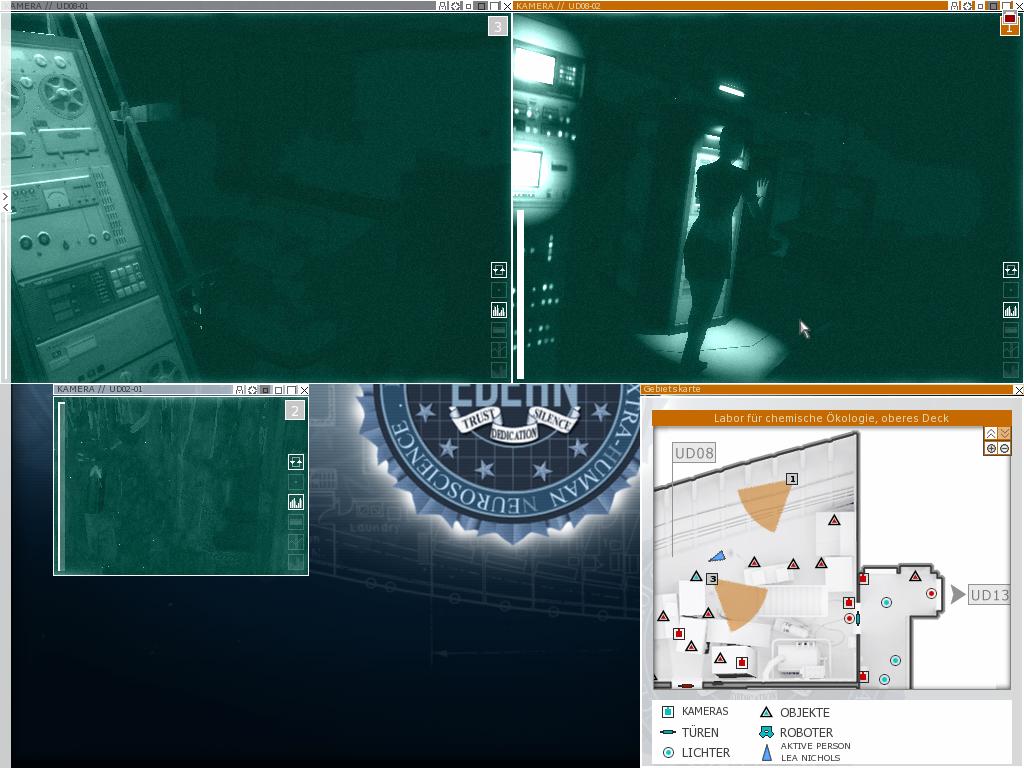
Task: Click the vertical level bar in UD02-01 camera
Action: pyautogui.click(x=61, y=487)
